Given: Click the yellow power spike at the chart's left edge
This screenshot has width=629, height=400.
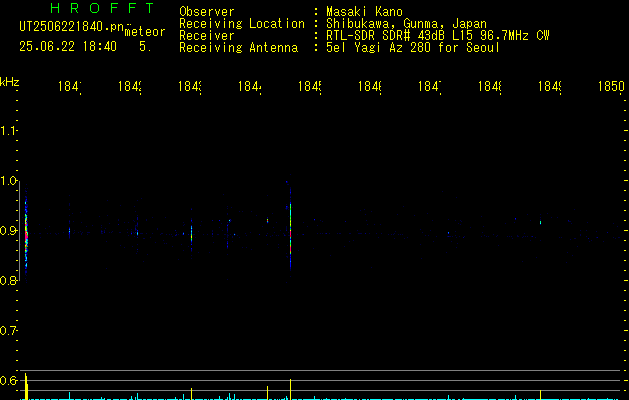Looking at the screenshot, I should point(26,386).
